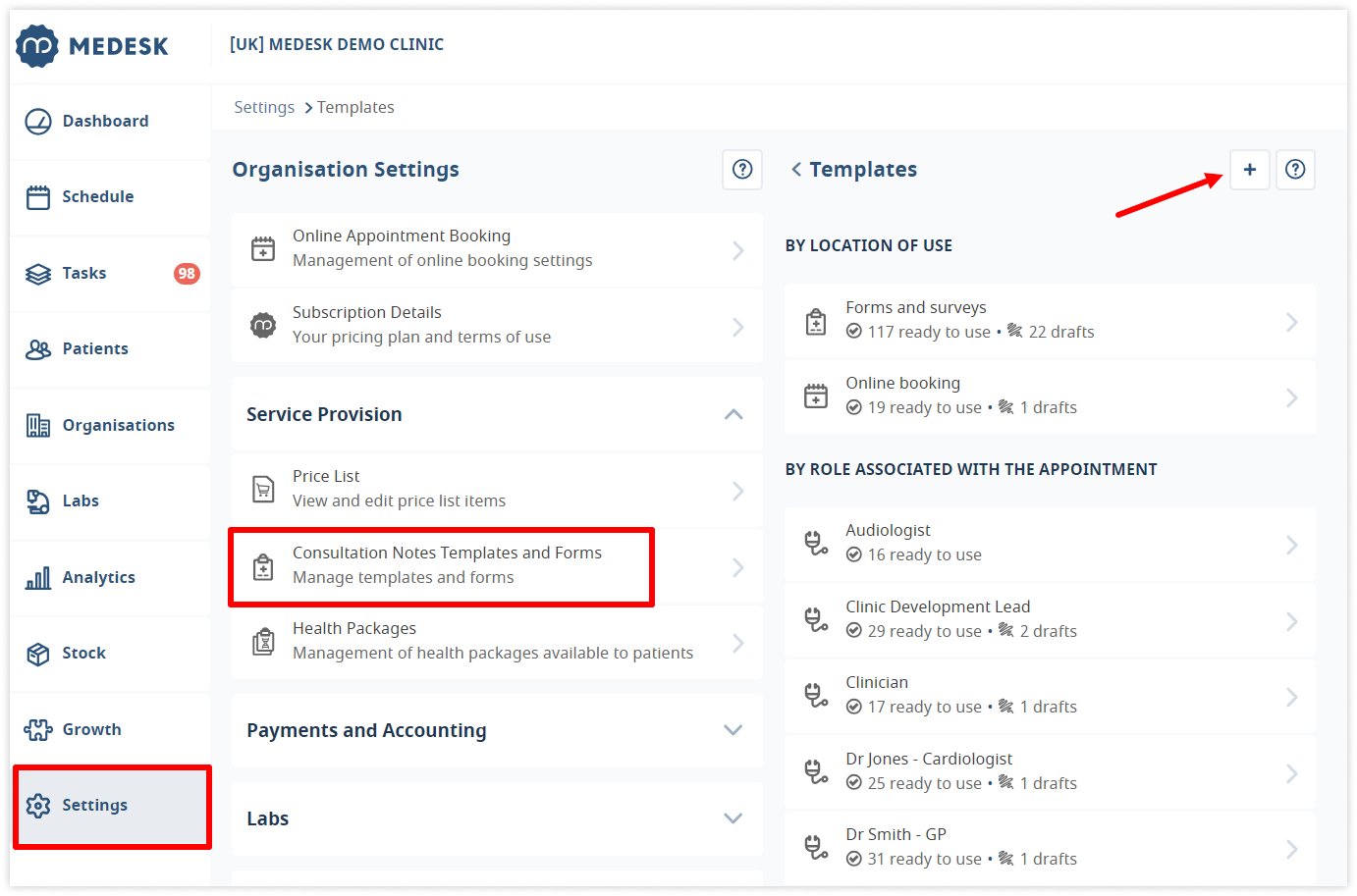Open the Organisation Settings help icon
1357x896 pixels.
(x=741, y=169)
